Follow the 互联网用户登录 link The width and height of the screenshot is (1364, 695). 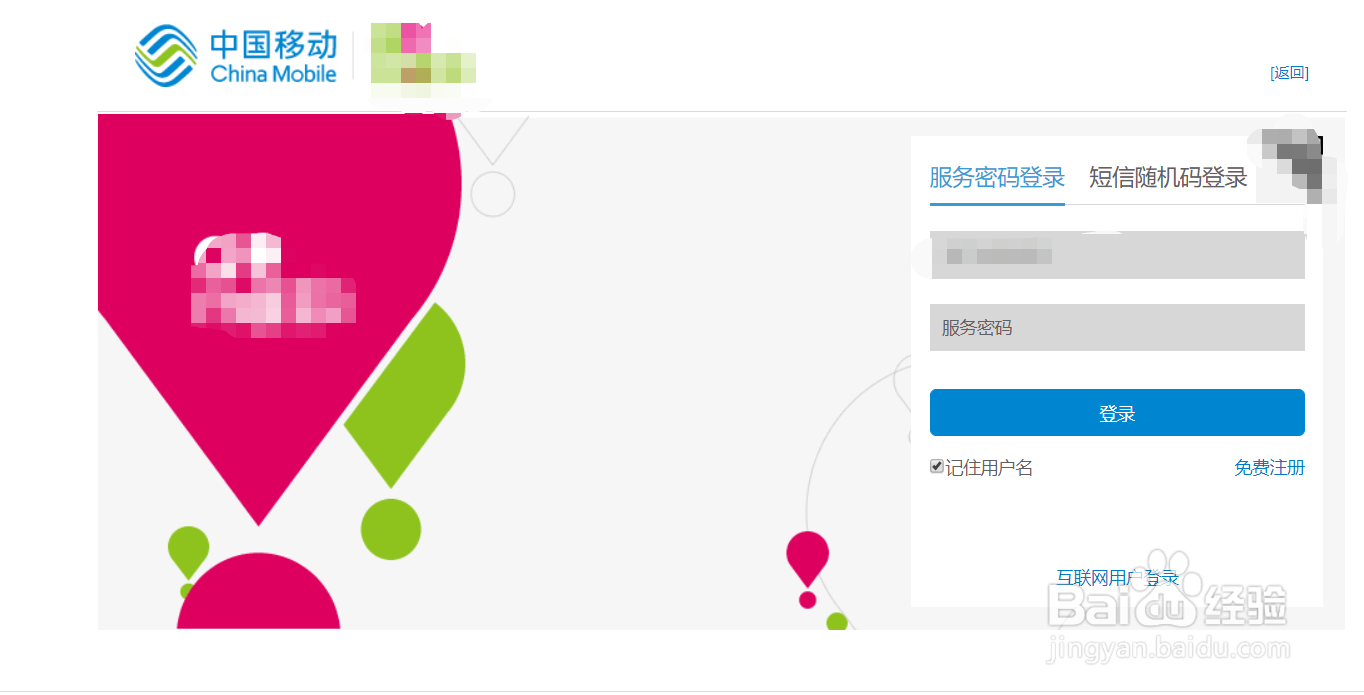[1118, 577]
